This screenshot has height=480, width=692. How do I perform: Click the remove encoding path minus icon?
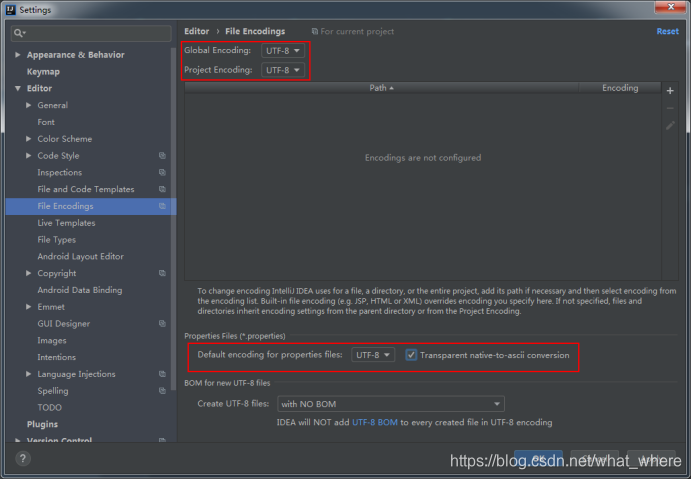click(670, 108)
